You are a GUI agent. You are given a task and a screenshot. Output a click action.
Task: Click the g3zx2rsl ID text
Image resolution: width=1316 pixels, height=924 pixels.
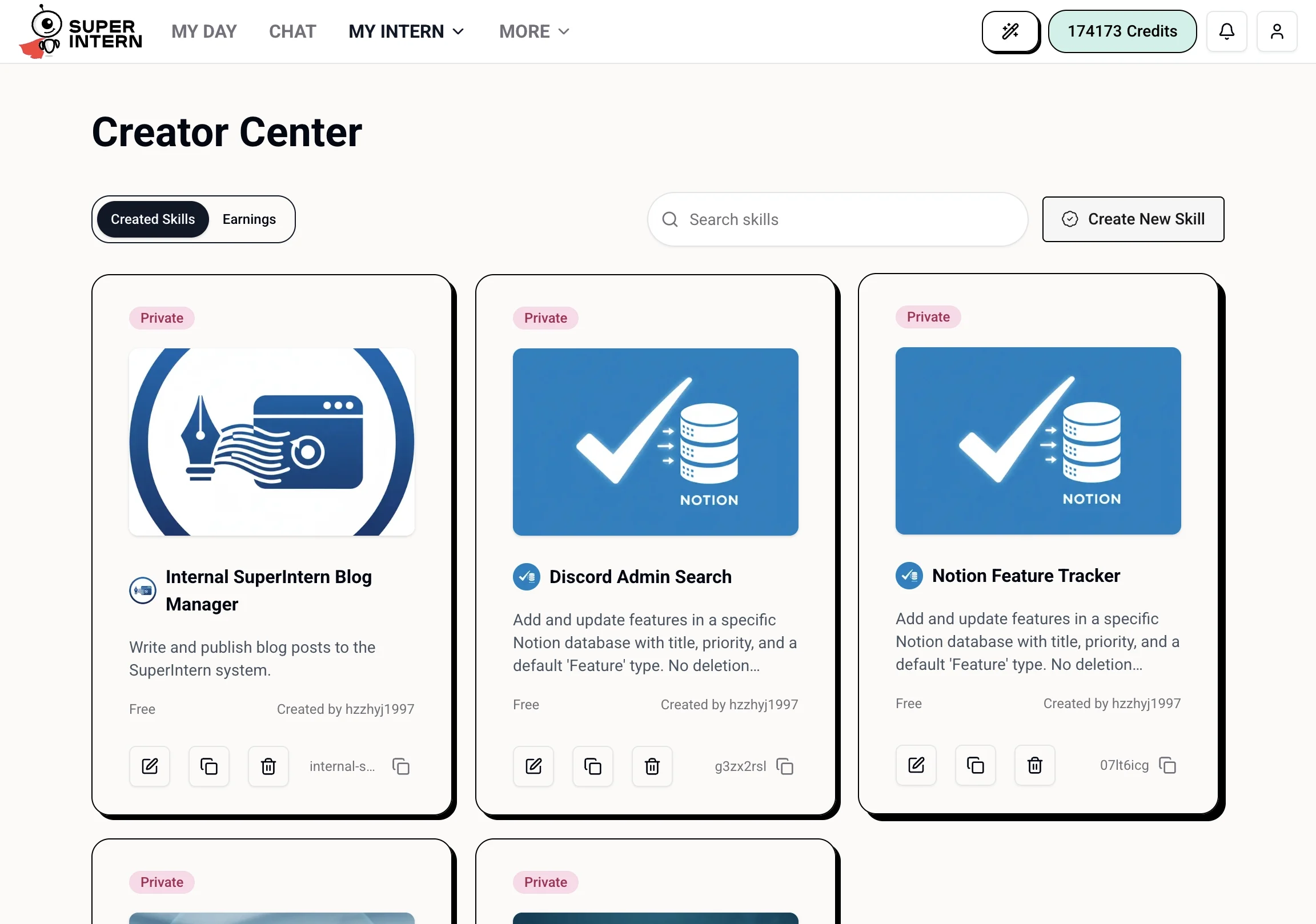pos(741,766)
